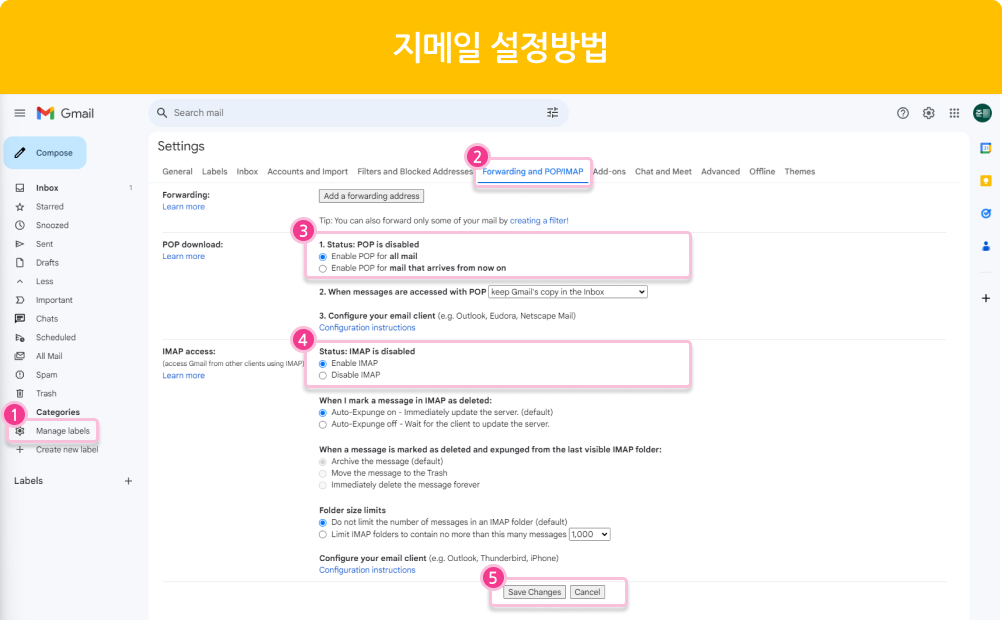
Task: Click the Gmail logo
Action: 65,113
